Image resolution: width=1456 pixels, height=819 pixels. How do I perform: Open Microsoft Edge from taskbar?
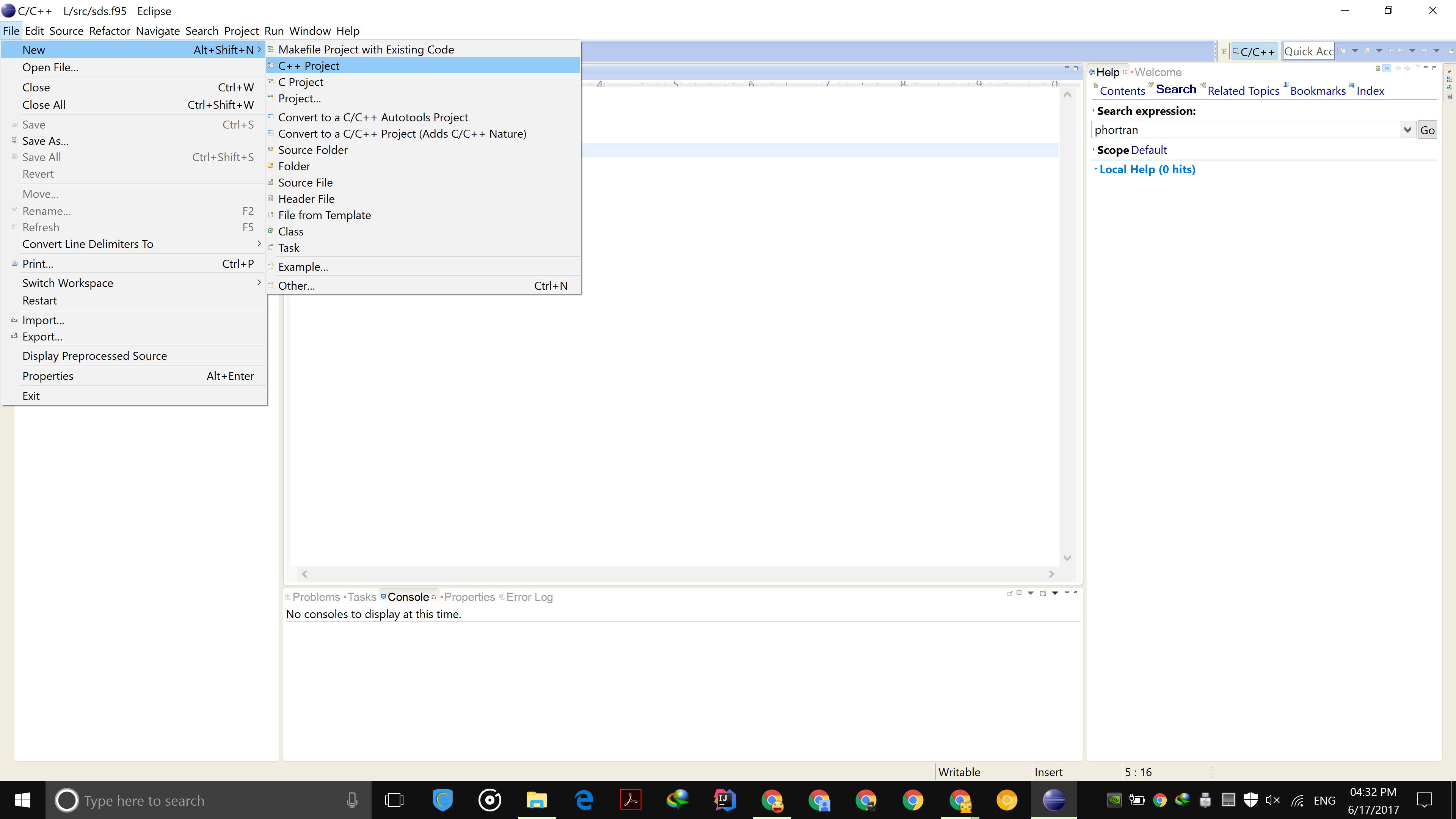tap(584, 800)
